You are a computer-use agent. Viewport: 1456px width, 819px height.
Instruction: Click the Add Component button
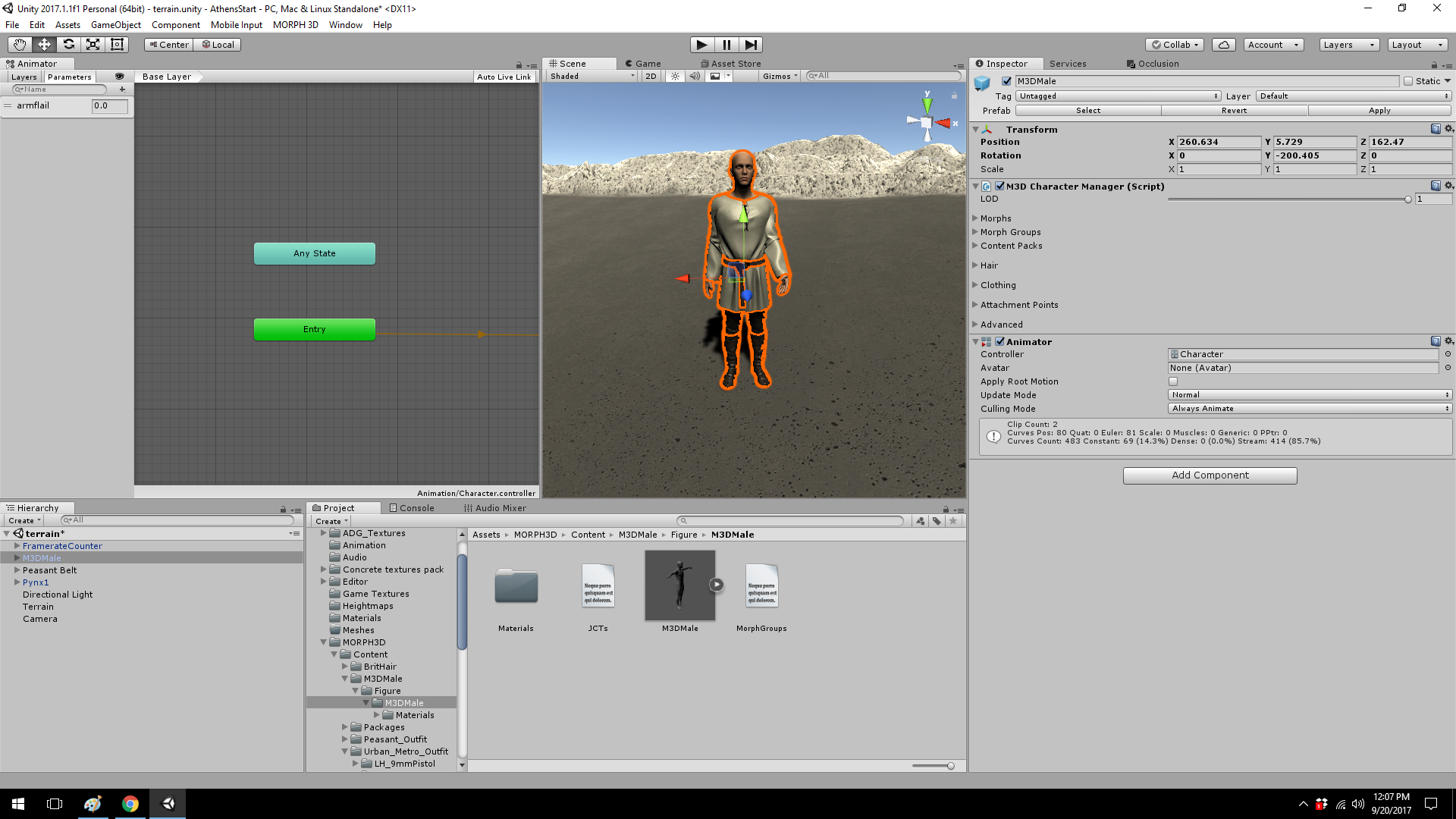tap(1210, 475)
